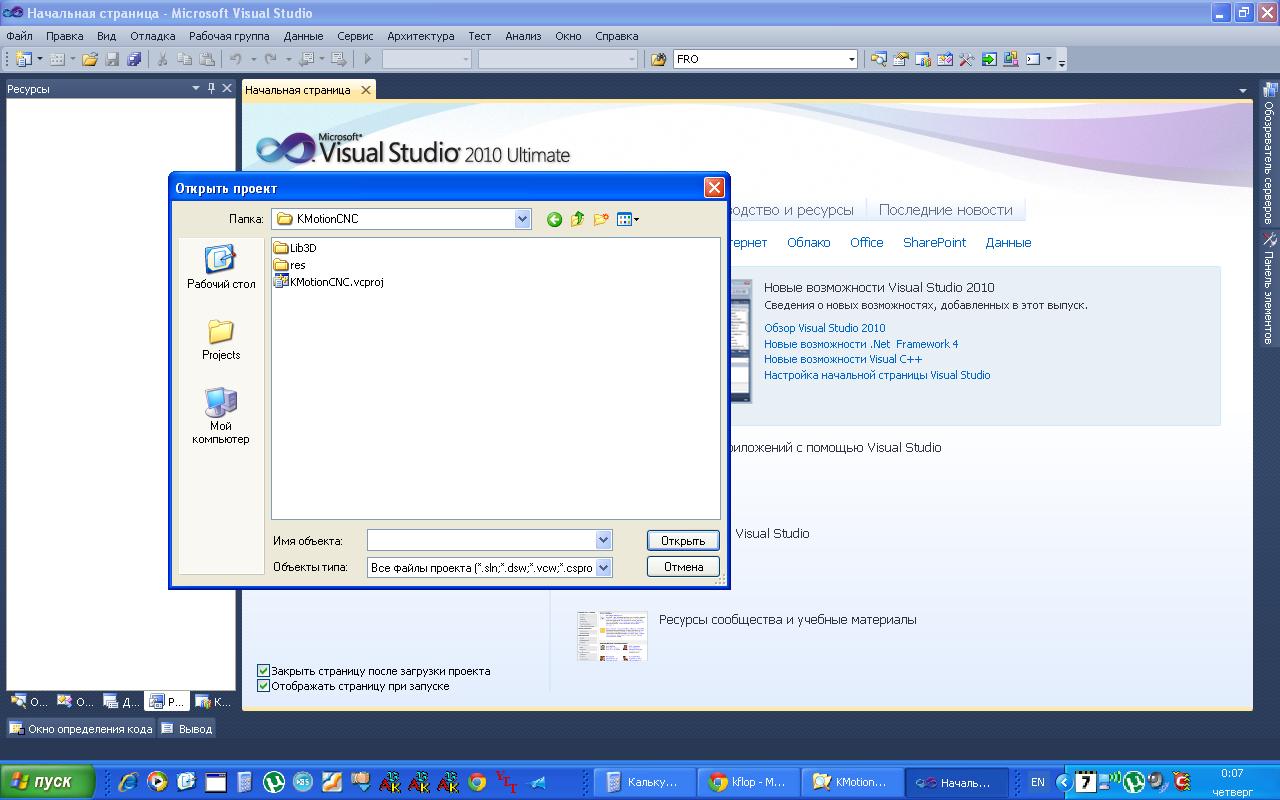The width and height of the screenshot is (1280, 800).
Task: Click the Отмена button
Action: (x=683, y=566)
